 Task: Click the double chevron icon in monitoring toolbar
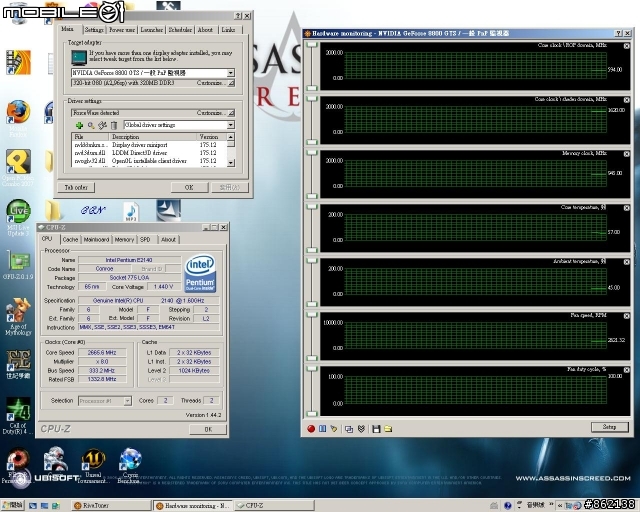pyautogui.click(x=361, y=429)
